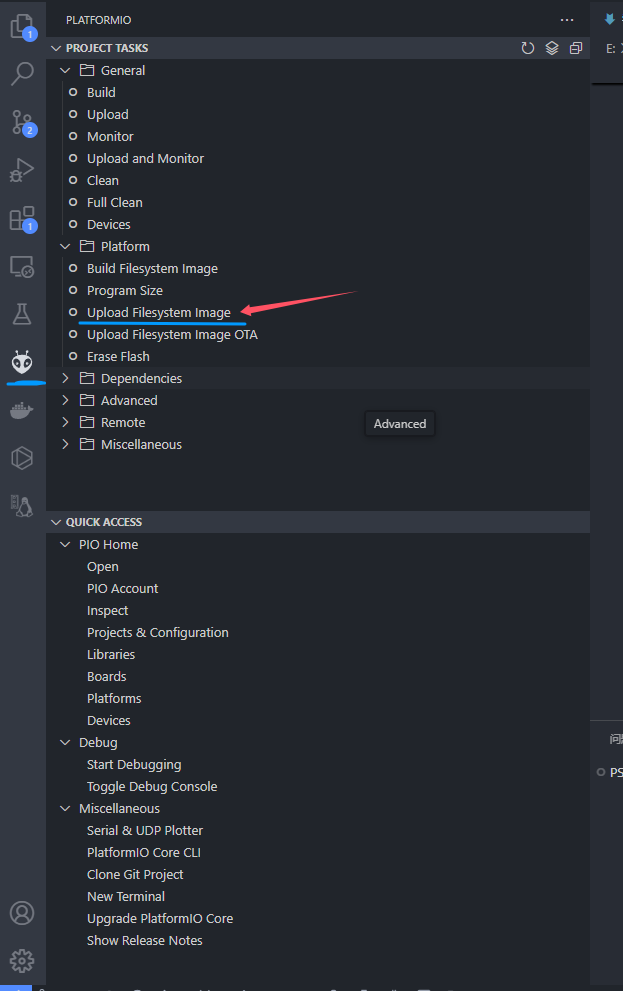
Task: Open the Search view icon
Action: pos(22,74)
